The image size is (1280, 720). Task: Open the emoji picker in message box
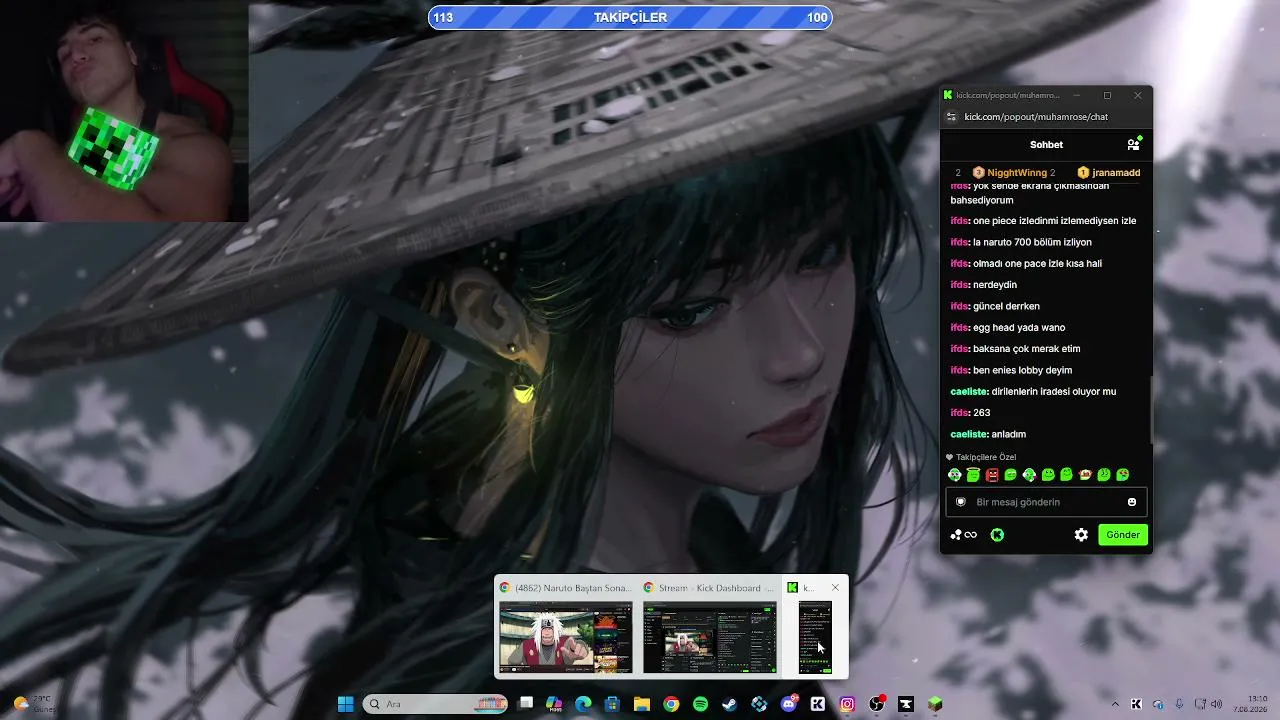click(1132, 502)
